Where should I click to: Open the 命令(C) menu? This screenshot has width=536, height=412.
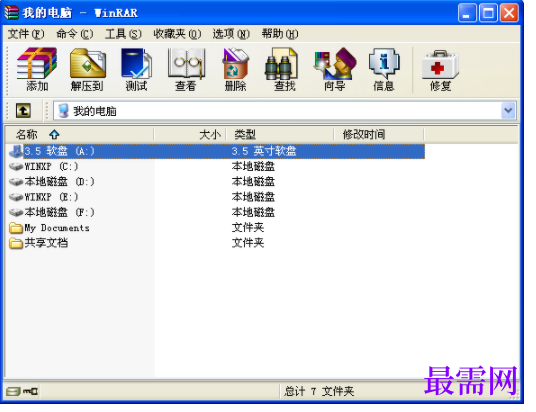[75, 34]
